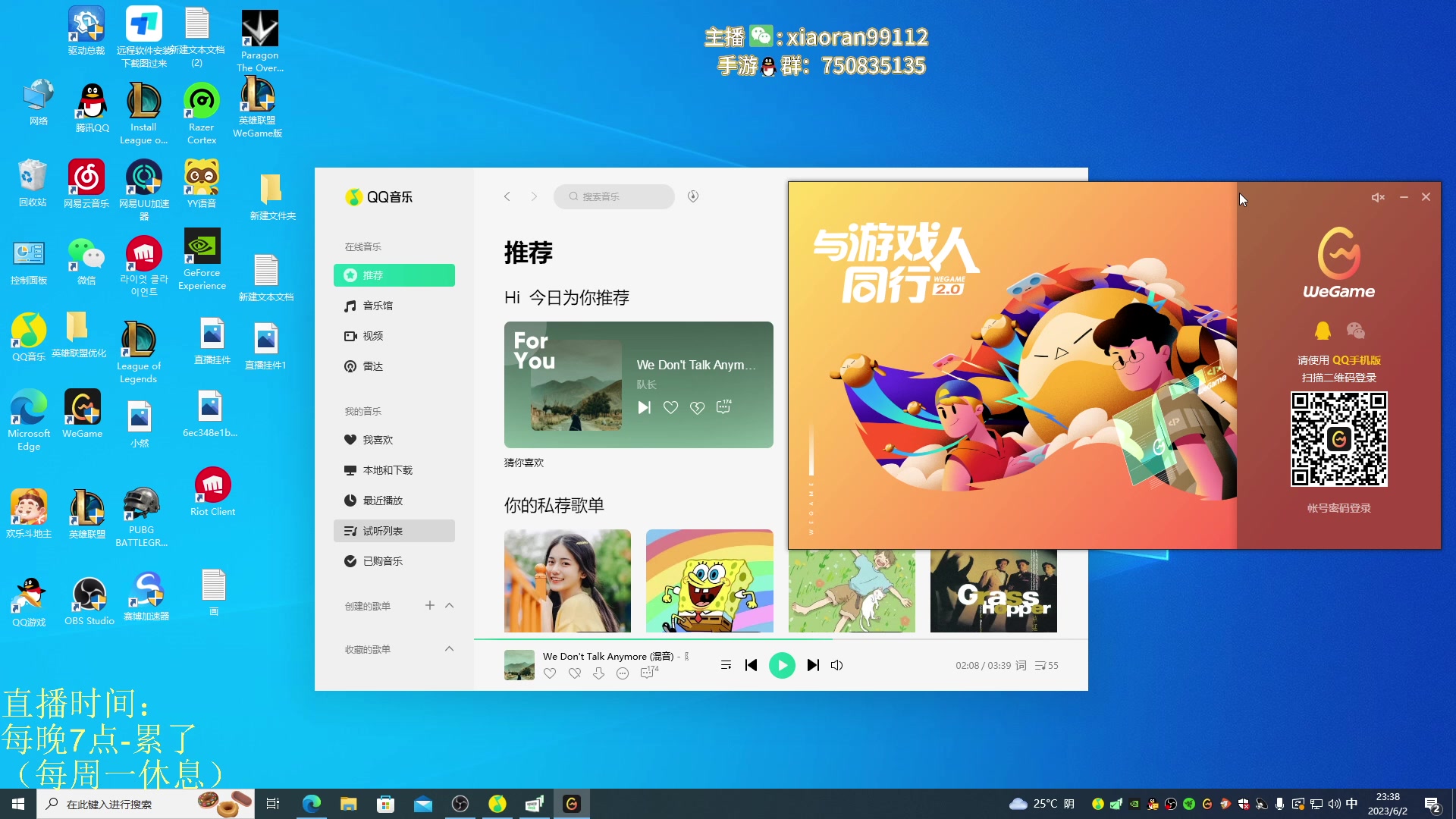1456x819 pixels.
Task: Toggle the 词 lyrics display
Action: 1021,665
